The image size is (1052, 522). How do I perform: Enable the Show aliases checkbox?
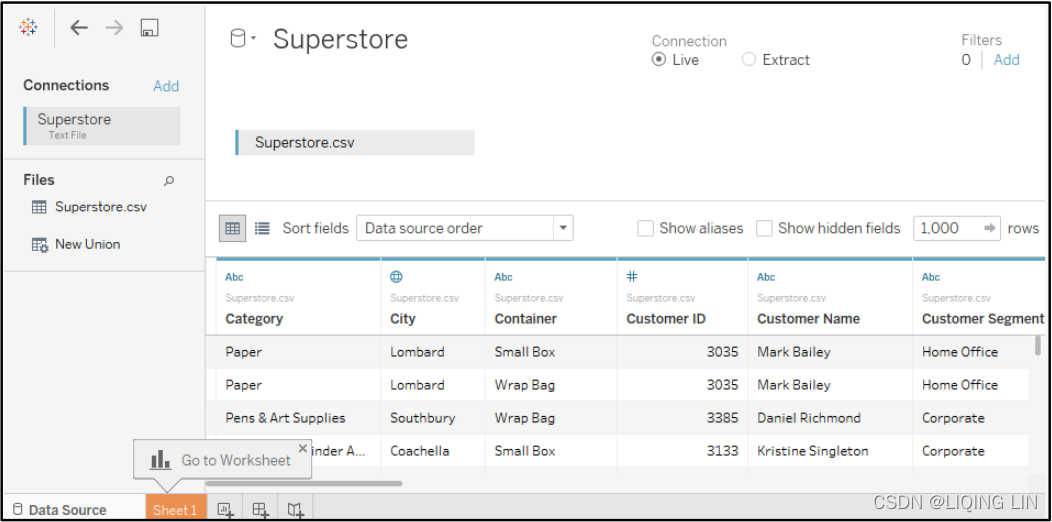tap(645, 228)
